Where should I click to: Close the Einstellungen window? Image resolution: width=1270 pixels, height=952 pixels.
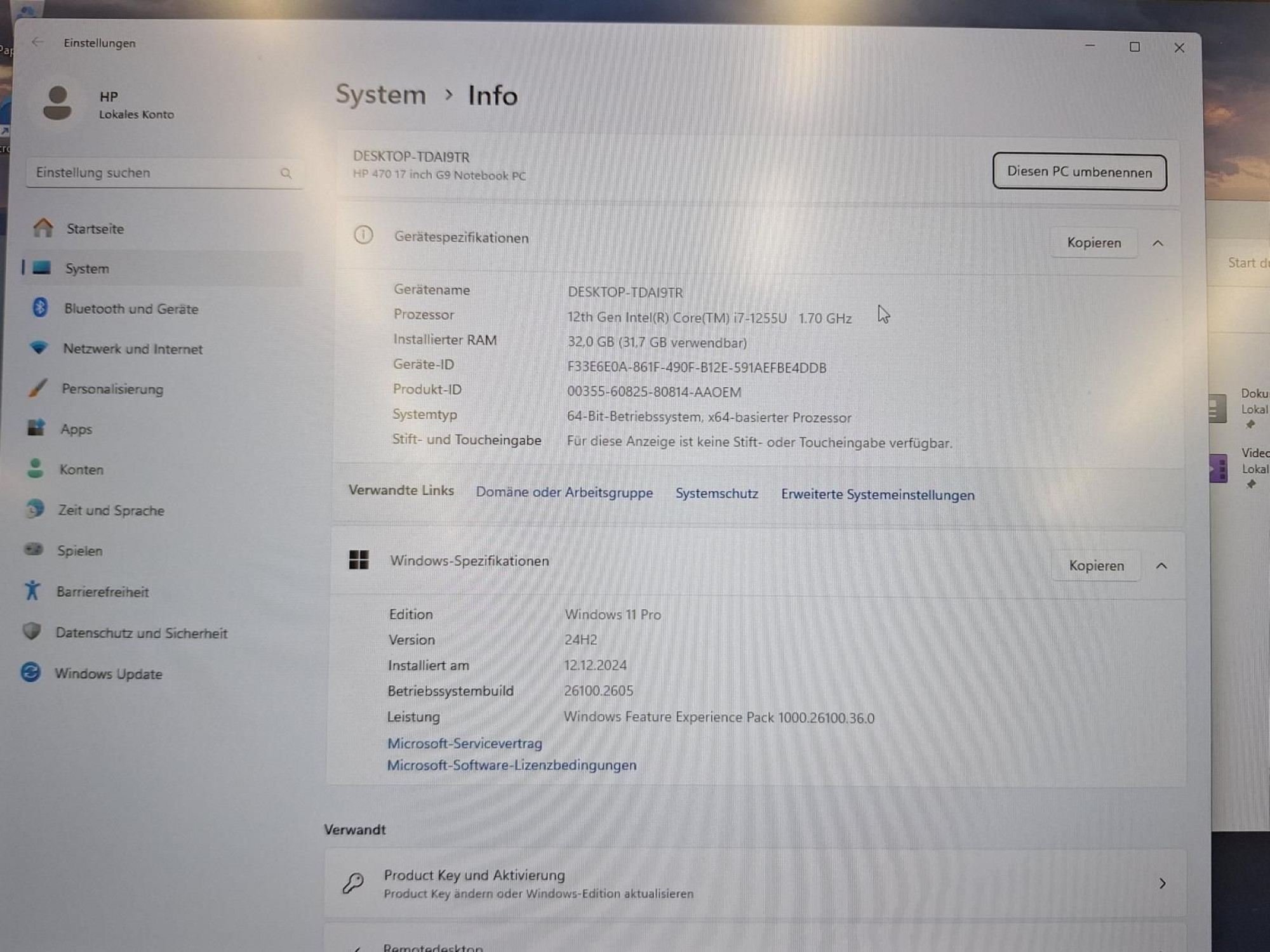click(x=1179, y=48)
